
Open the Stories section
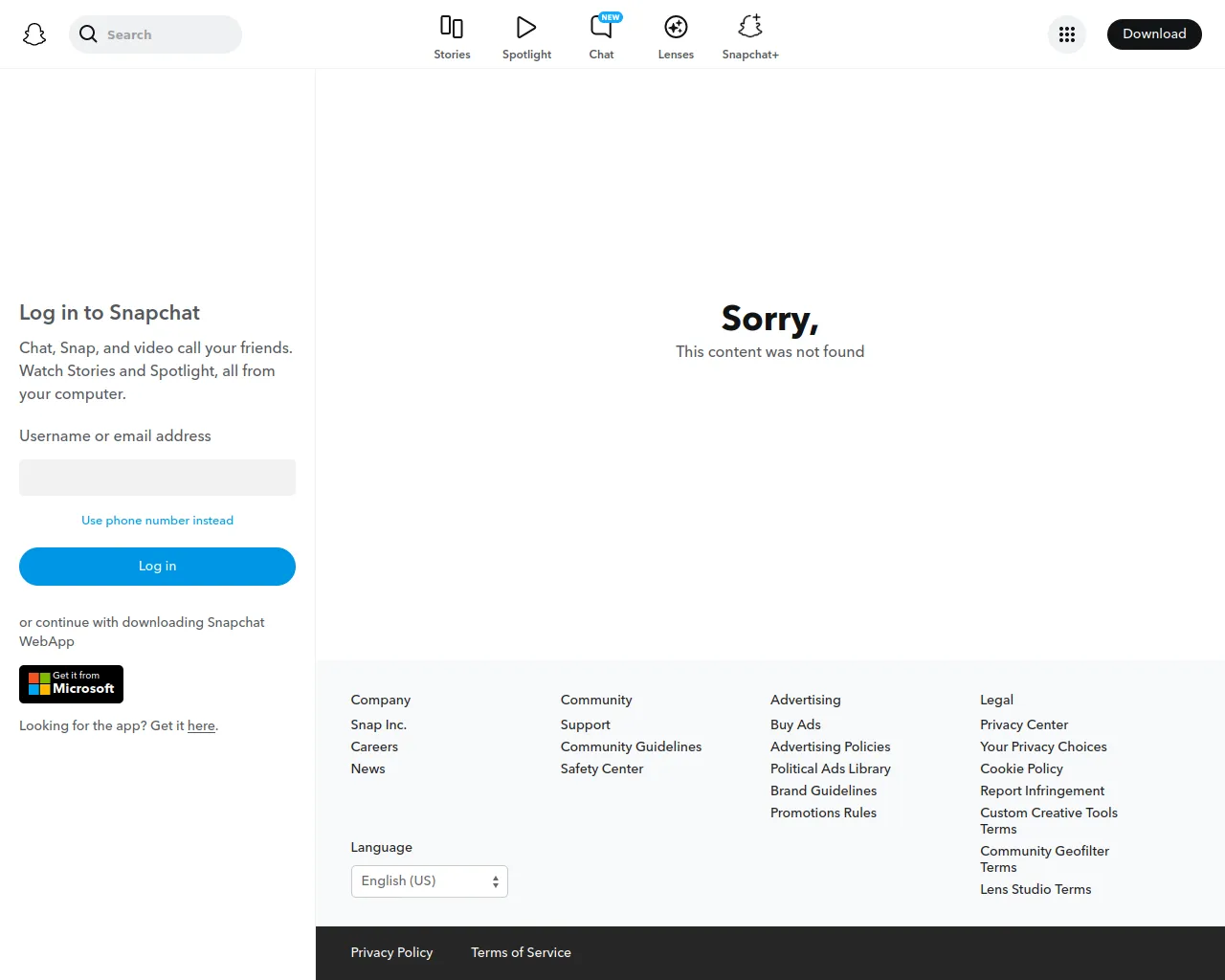(452, 38)
